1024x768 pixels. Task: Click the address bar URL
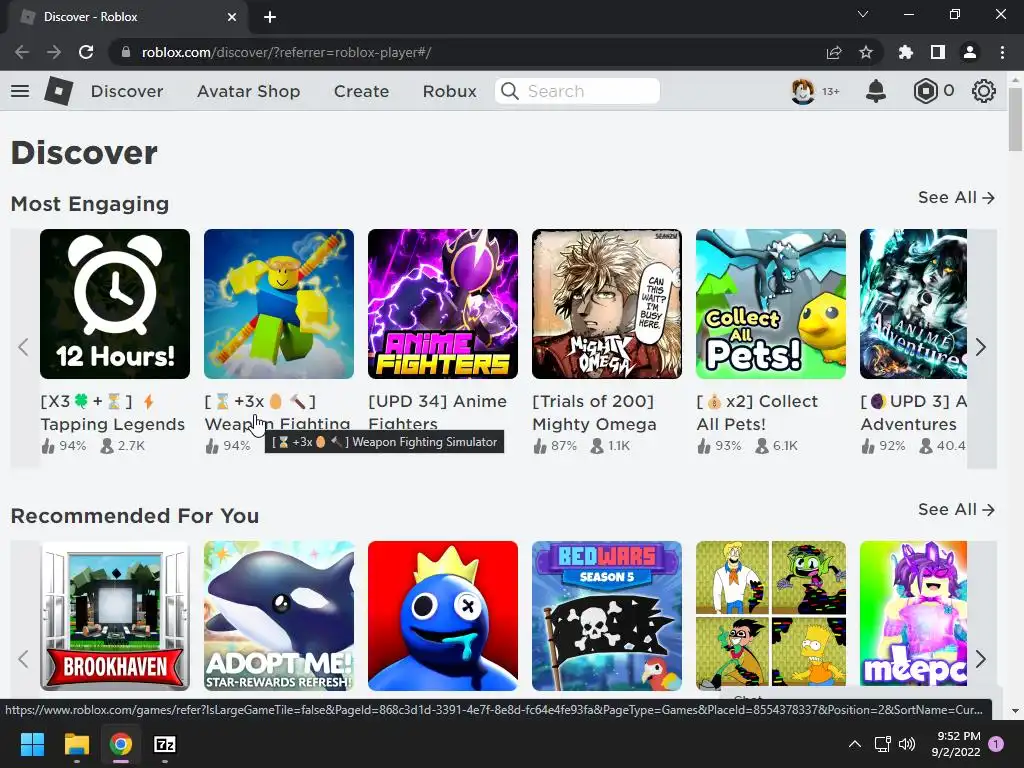click(286, 52)
